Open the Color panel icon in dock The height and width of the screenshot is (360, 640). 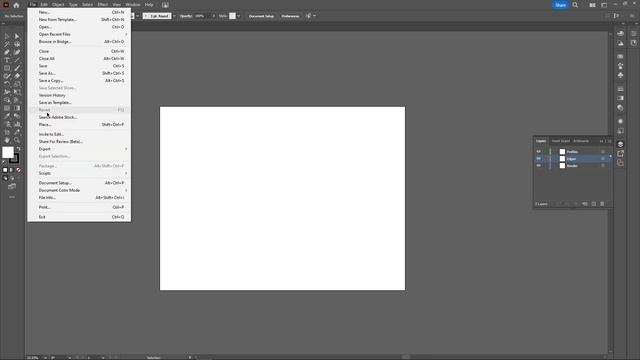[x=620, y=33]
